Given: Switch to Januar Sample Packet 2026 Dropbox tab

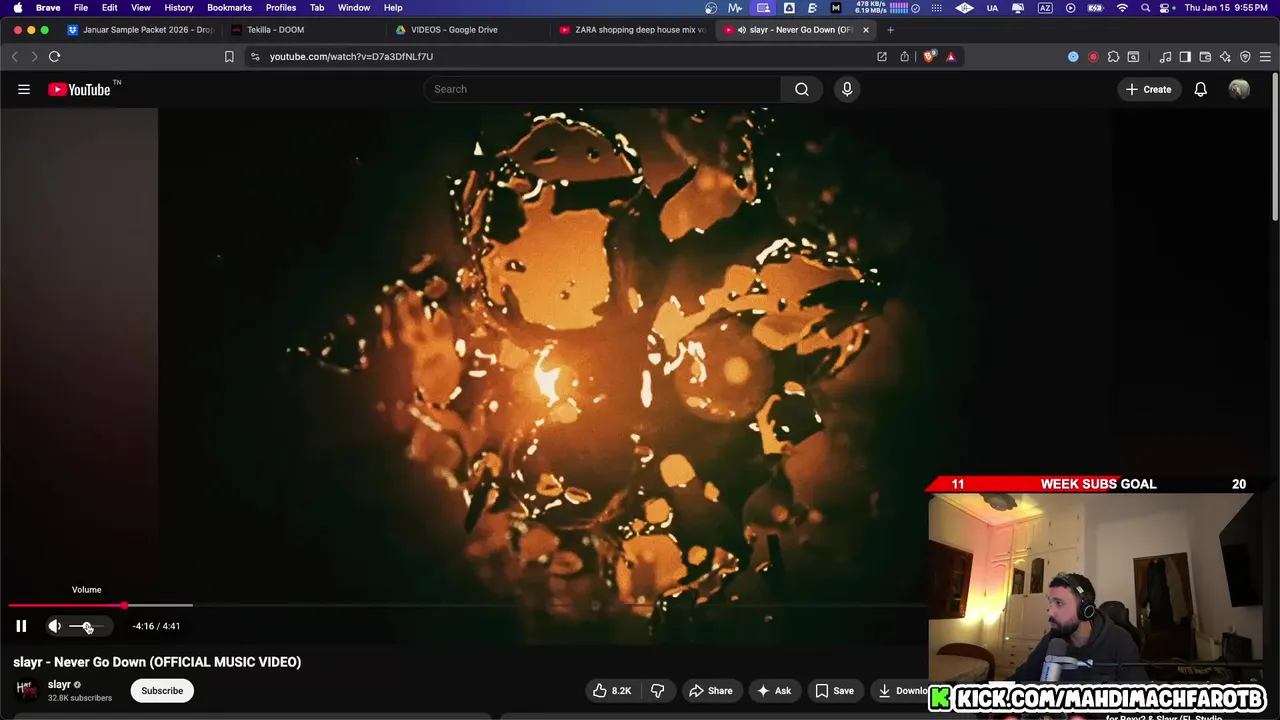Looking at the screenshot, I should coord(140,29).
